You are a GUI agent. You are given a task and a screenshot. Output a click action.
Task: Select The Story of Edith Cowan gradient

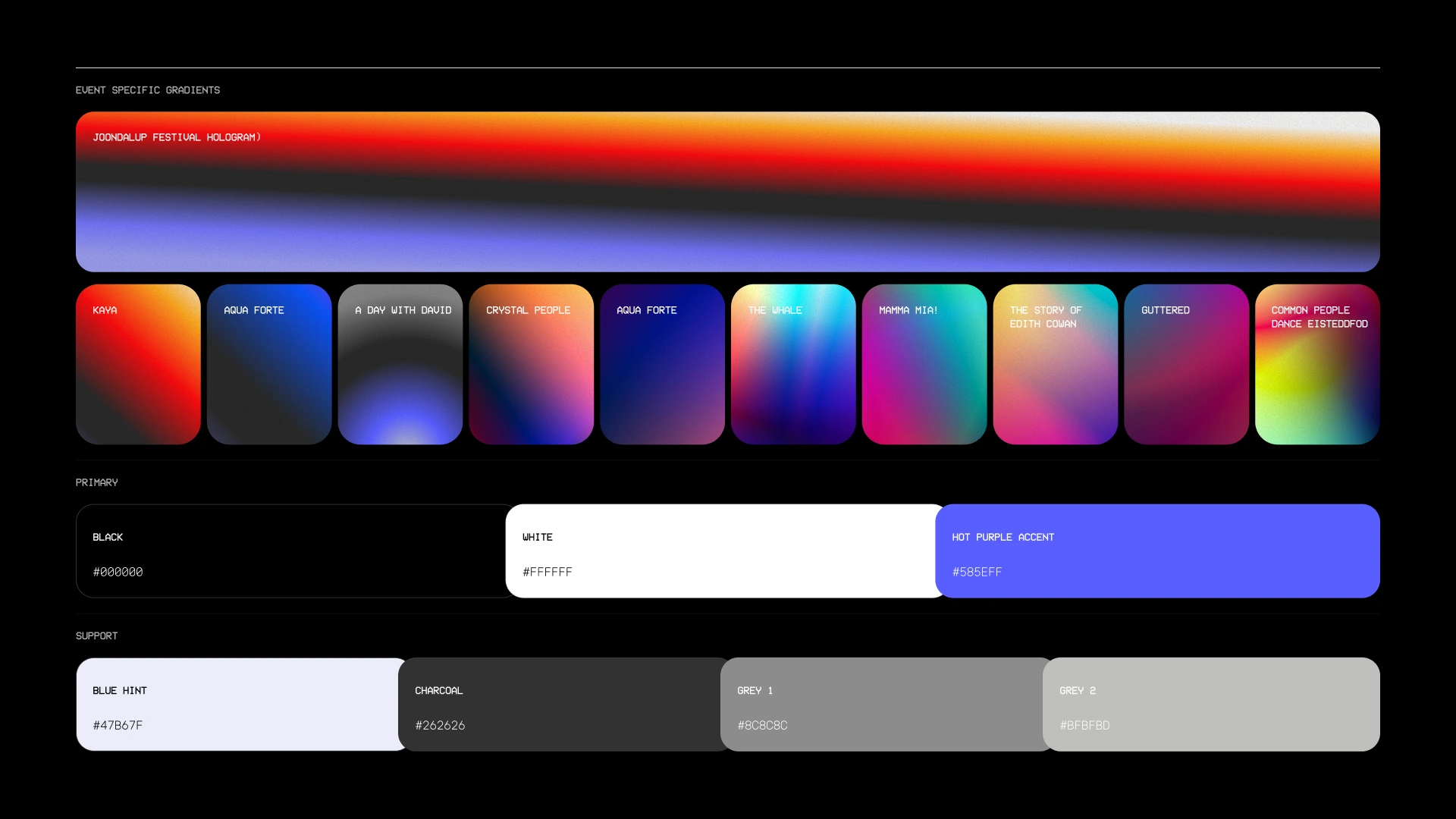pos(1055,364)
